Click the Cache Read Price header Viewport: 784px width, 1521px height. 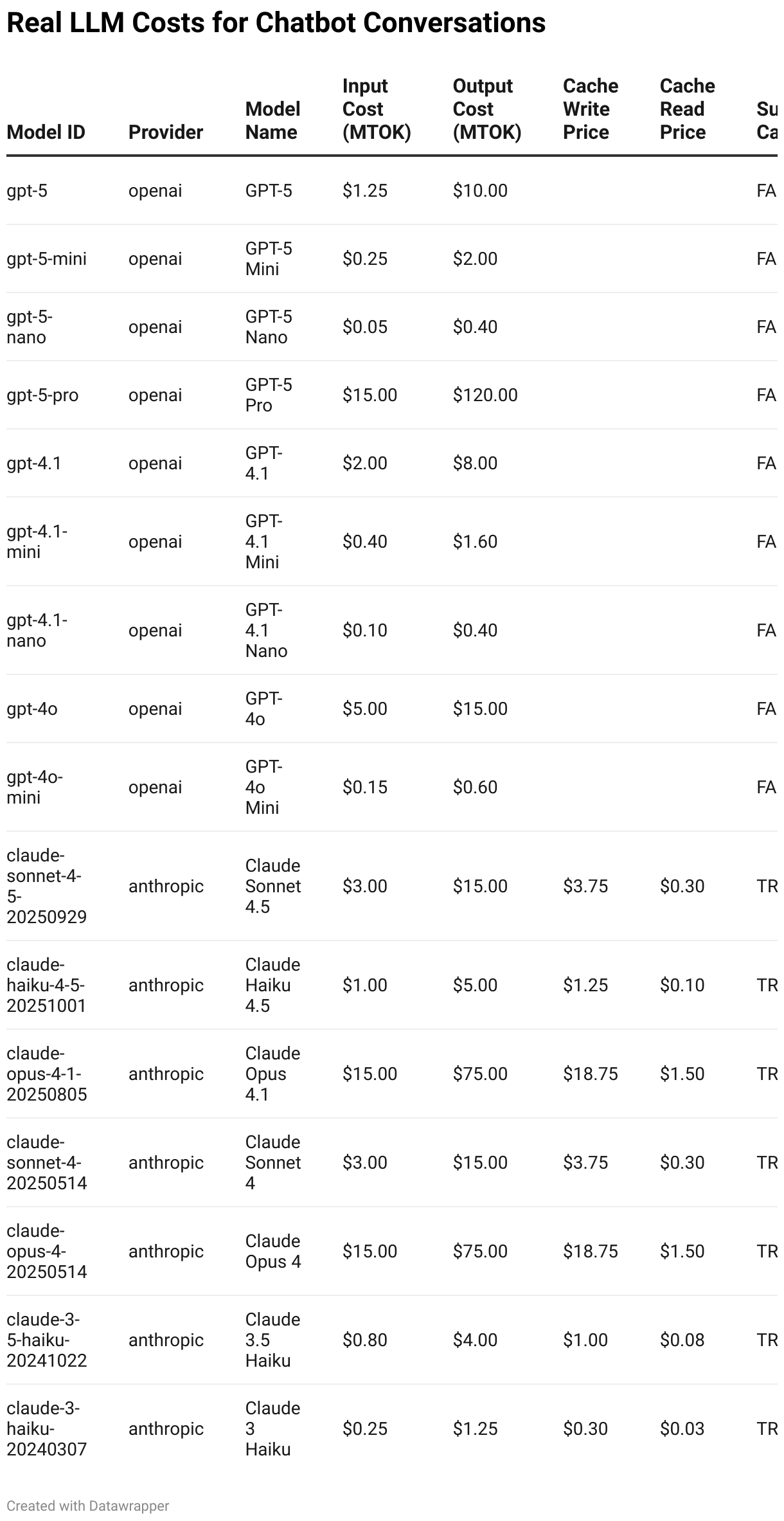pyautogui.click(x=687, y=109)
